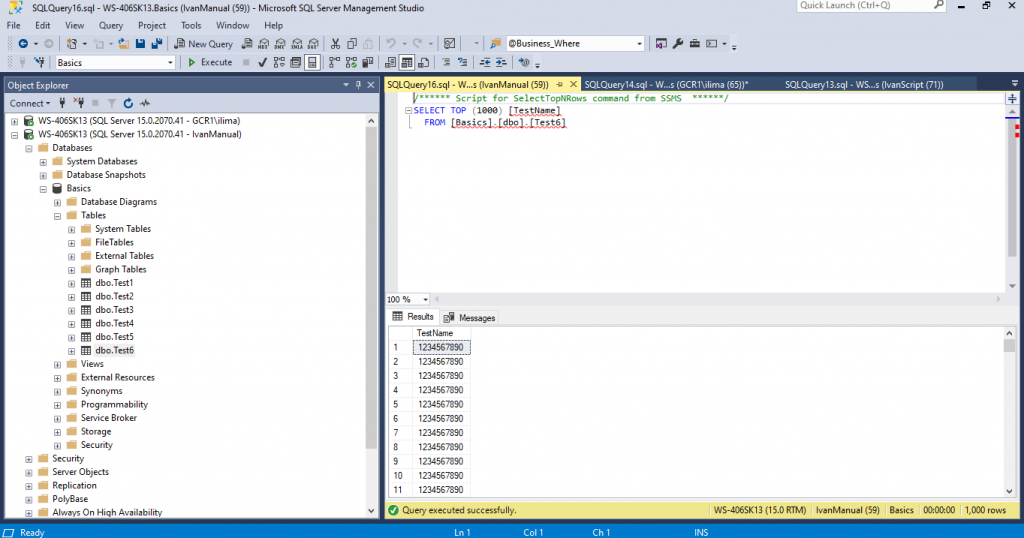Open Activity Monitor icon in Object Explorer
1024x538 pixels.
(x=145, y=103)
